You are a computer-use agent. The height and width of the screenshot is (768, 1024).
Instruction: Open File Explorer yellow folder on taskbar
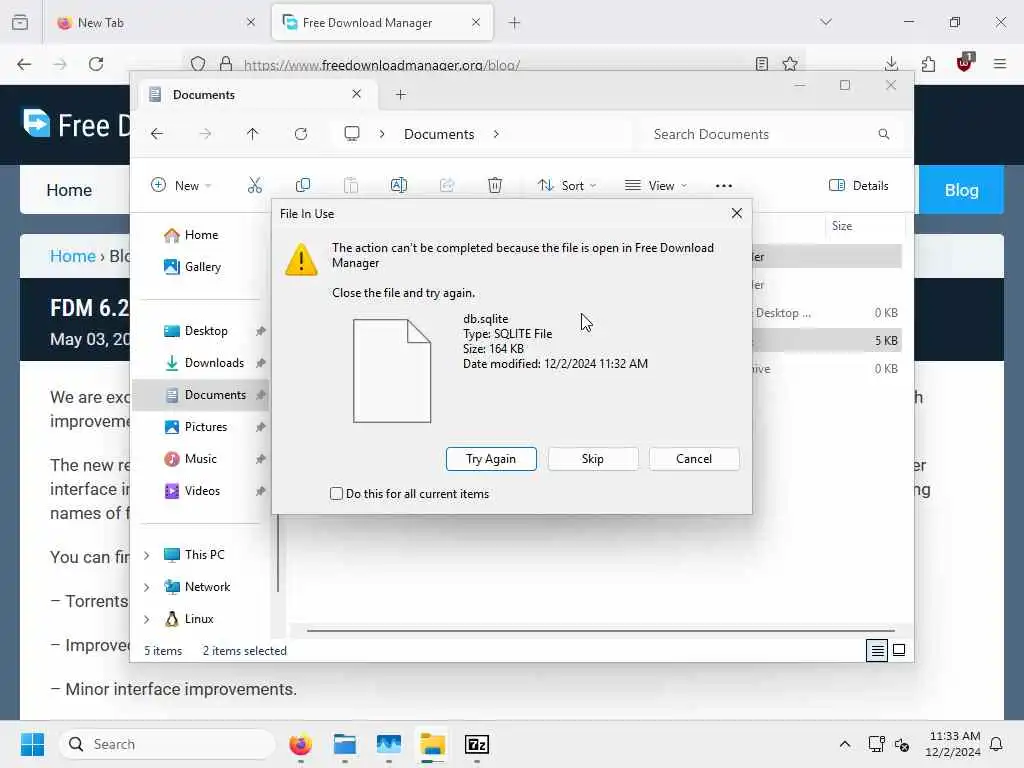432,744
